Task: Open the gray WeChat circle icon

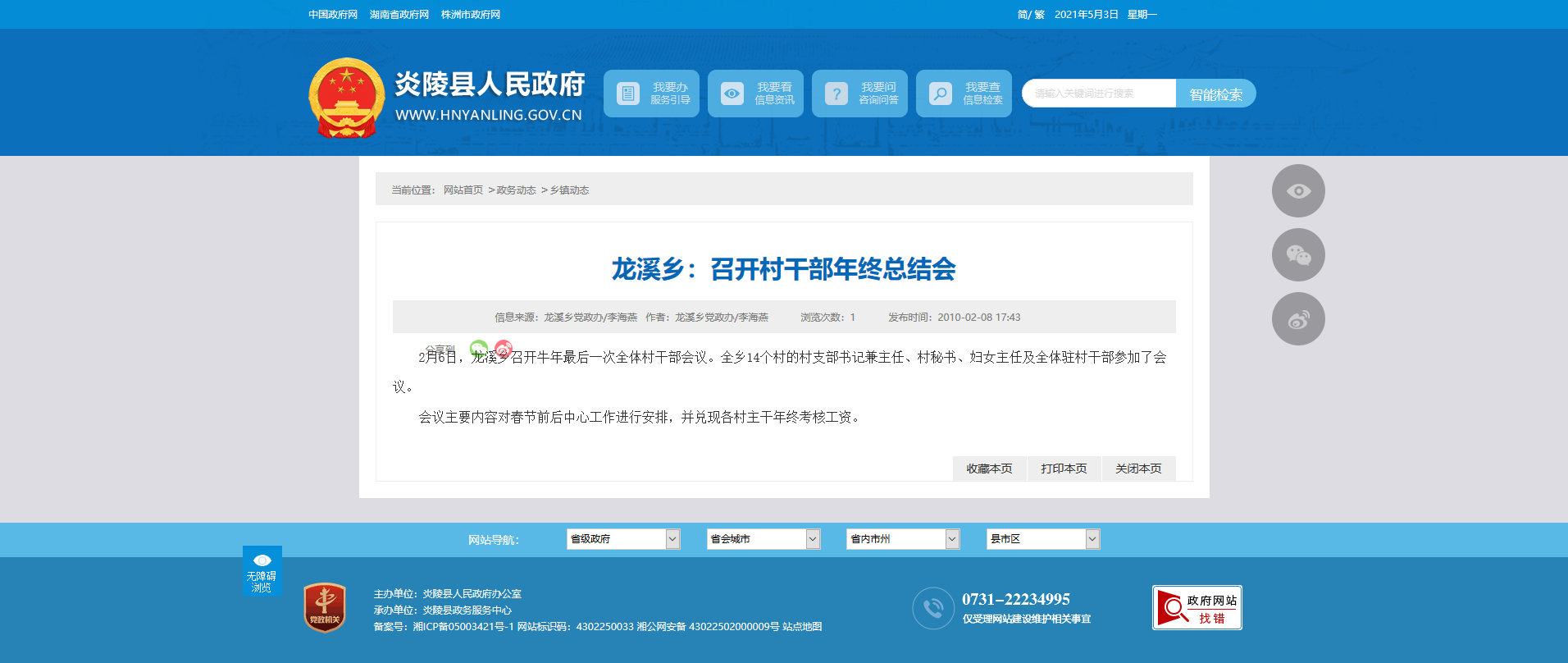Action: tap(1297, 255)
